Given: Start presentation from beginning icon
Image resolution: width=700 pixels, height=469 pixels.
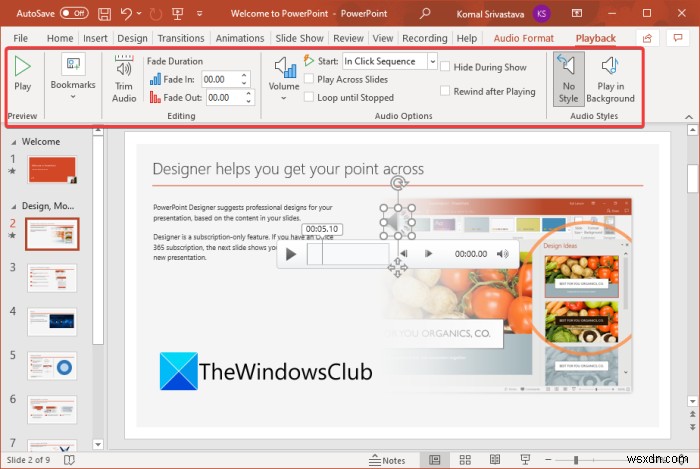Looking at the screenshot, I should pyautogui.click(x=178, y=14).
